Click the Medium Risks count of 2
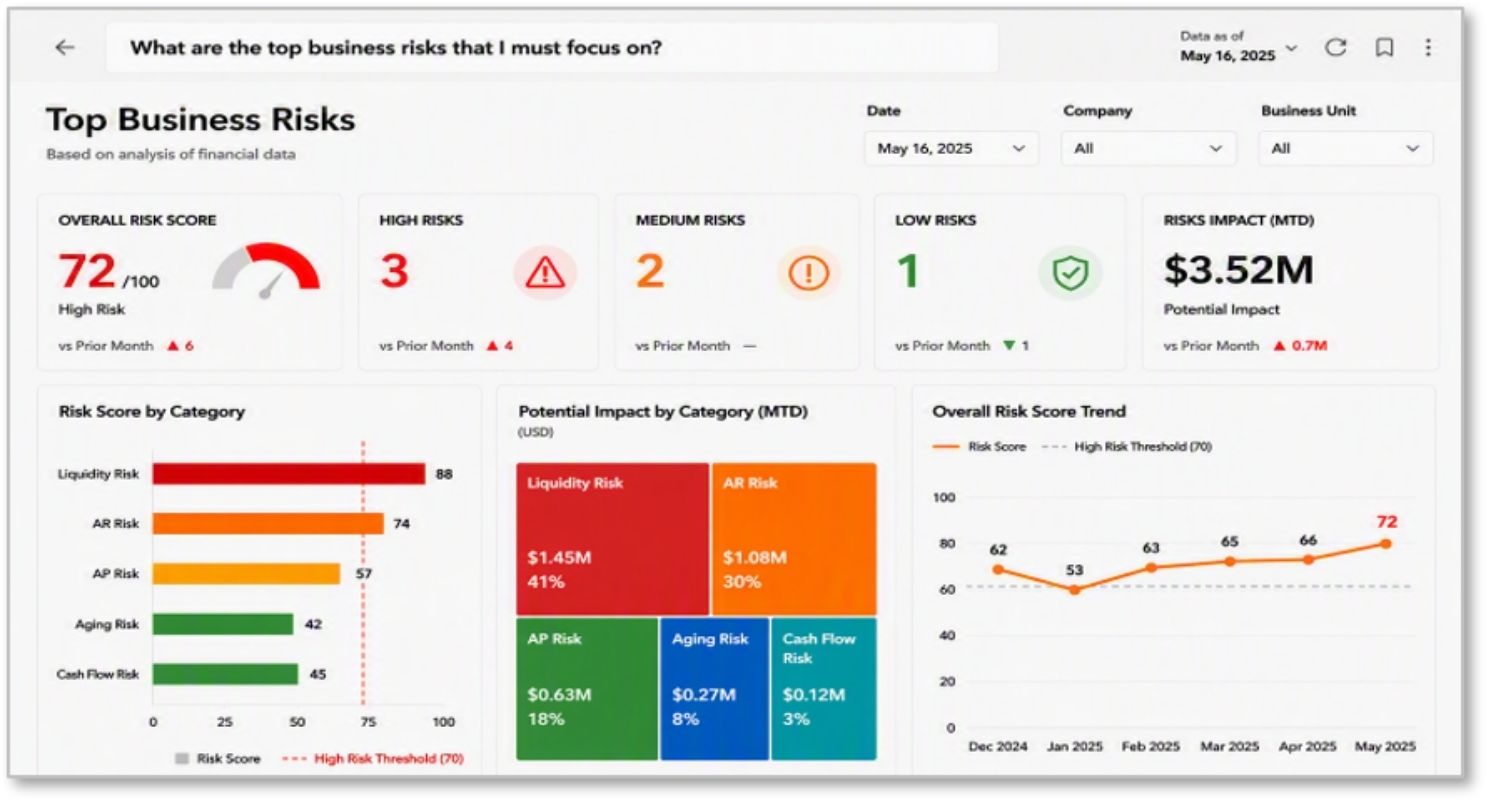This screenshot has height=800, width=1487. [x=650, y=271]
